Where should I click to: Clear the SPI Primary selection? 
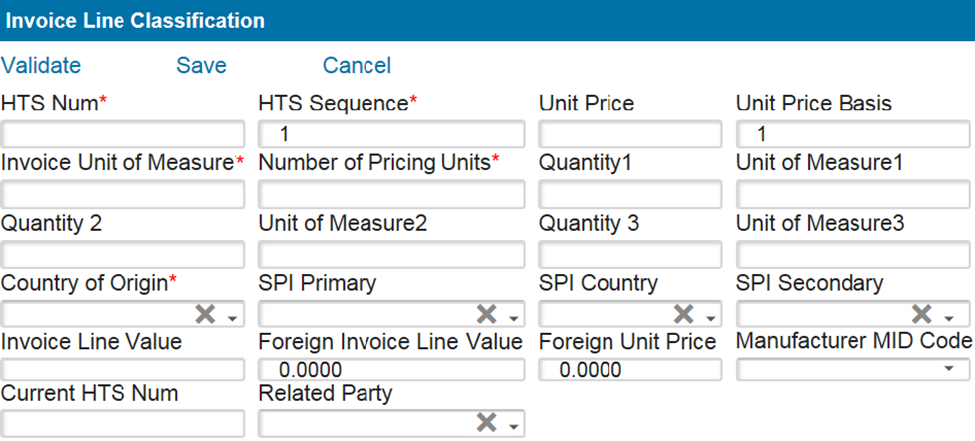coord(486,315)
